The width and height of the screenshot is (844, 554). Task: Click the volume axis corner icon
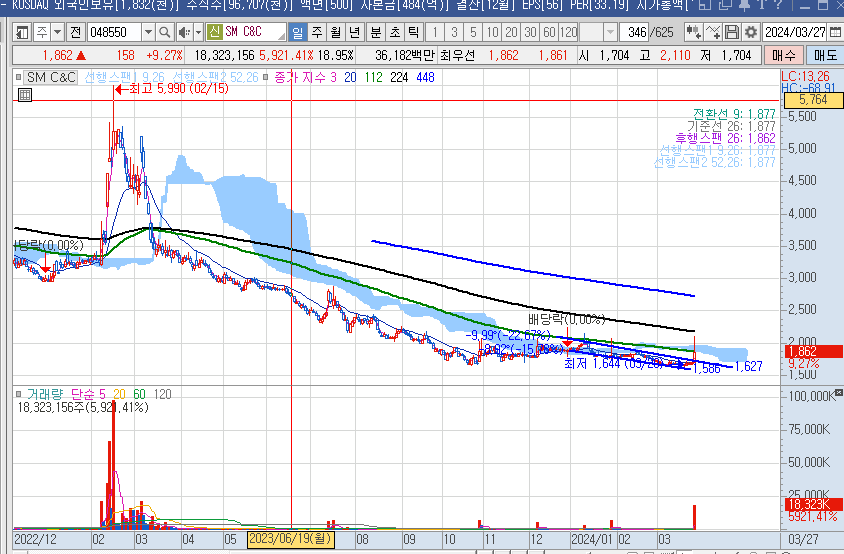coord(839,393)
